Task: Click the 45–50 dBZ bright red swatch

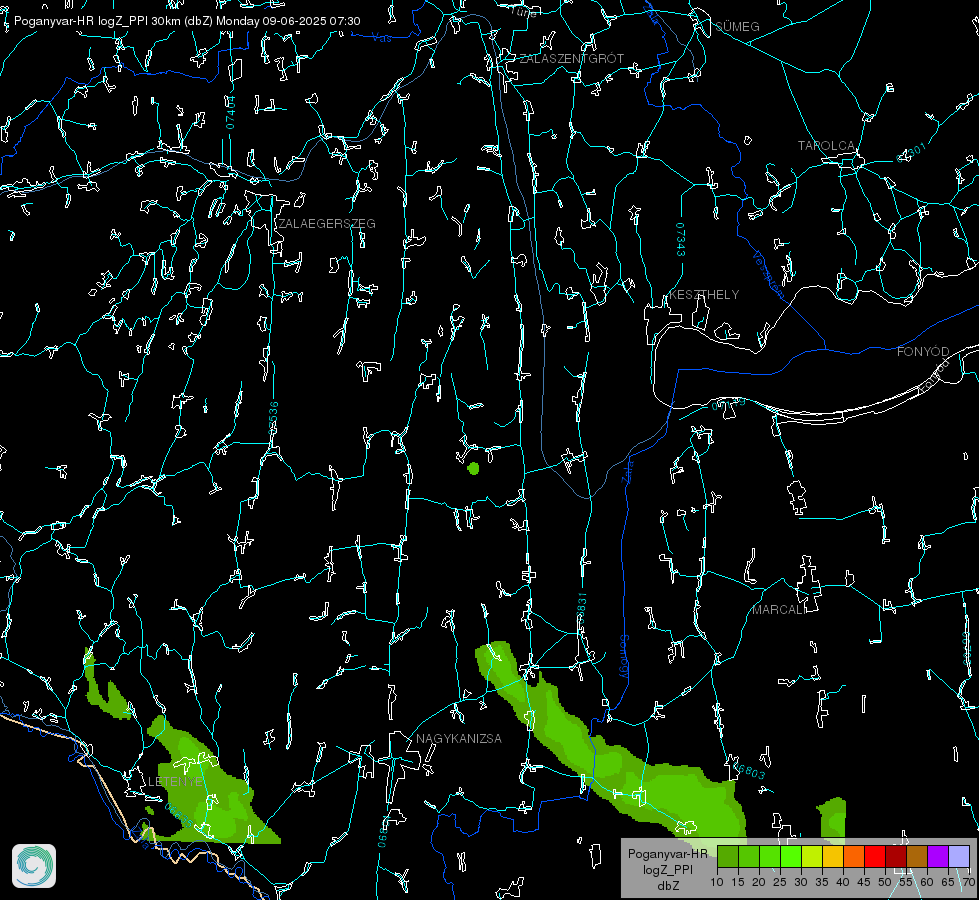Action: tap(875, 856)
